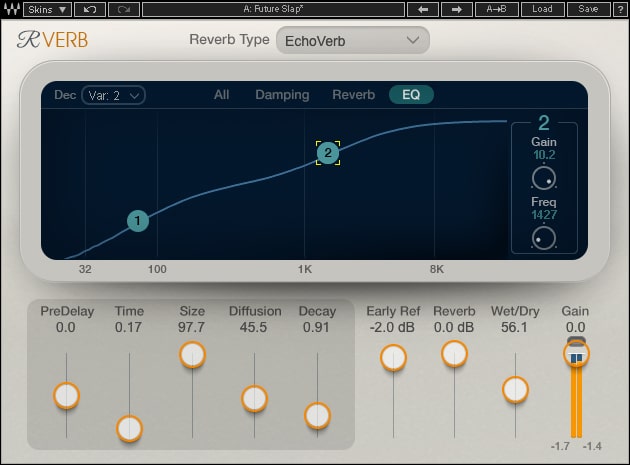Switch to the Reverb view tab

pyautogui.click(x=354, y=95)
